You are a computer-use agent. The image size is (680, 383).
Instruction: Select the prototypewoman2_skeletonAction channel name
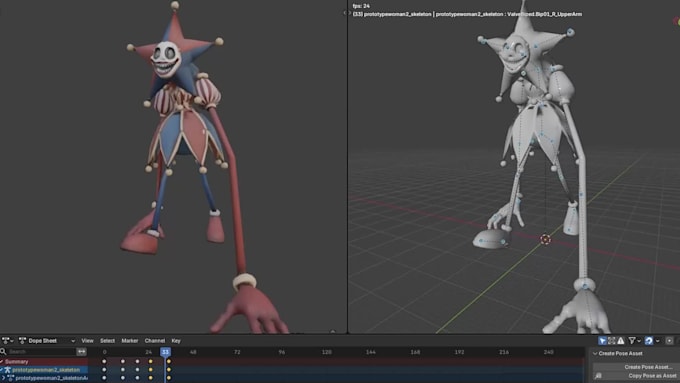51,378
